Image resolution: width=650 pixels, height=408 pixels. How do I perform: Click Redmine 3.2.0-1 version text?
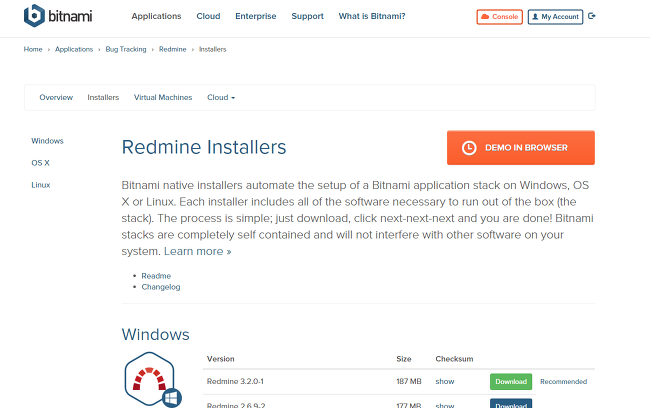point(235,381)
